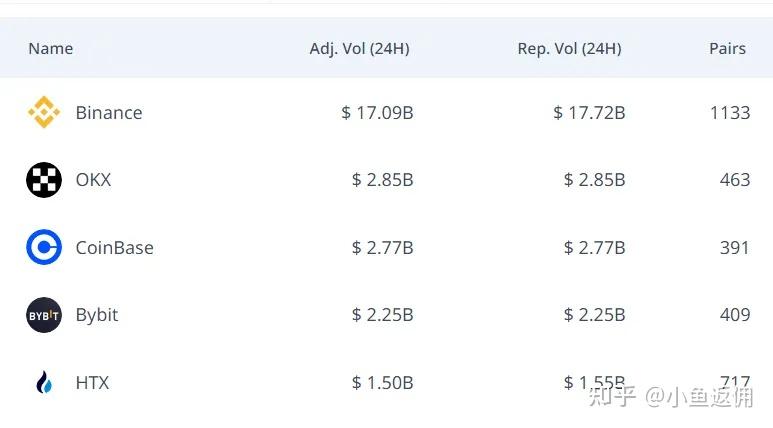Click the CoinBase blue logo icon

coord(44,247)
